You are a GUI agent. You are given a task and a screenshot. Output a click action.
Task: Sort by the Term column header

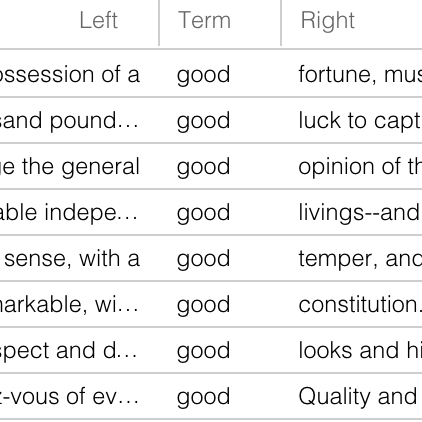click(x=204, y=21)
